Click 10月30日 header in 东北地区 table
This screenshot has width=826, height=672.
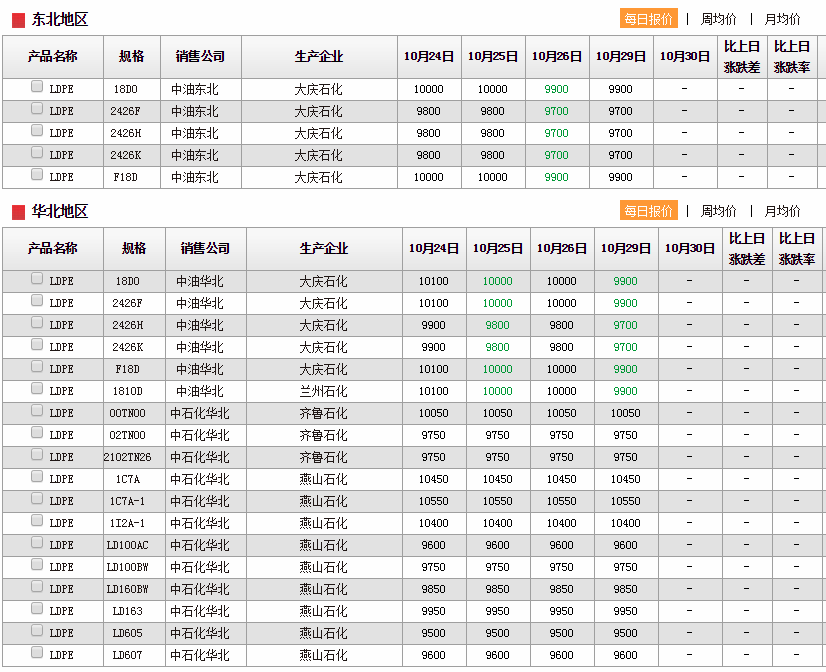[x=685, y=56]
